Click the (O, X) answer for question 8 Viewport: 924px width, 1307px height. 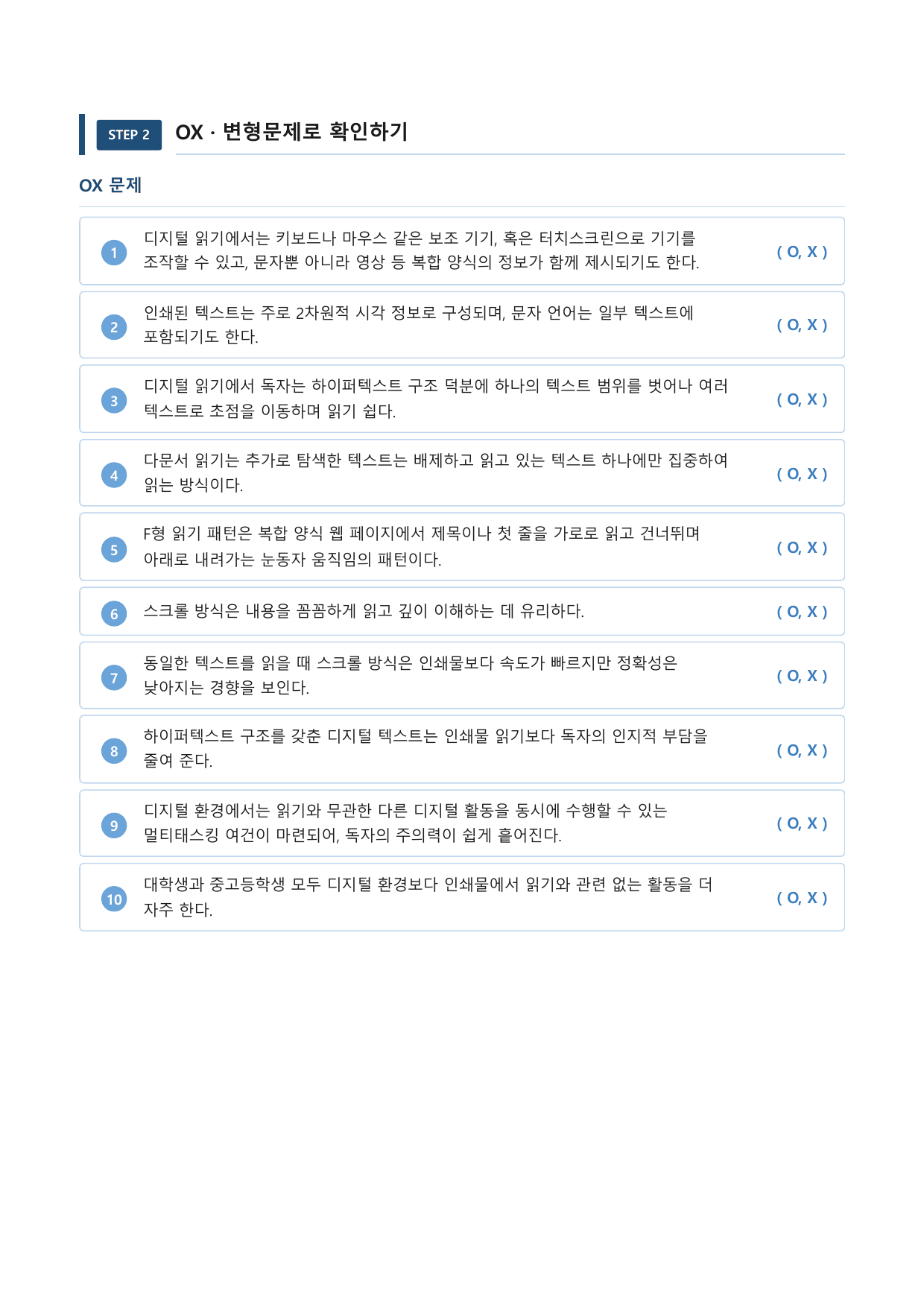point(802,750)
